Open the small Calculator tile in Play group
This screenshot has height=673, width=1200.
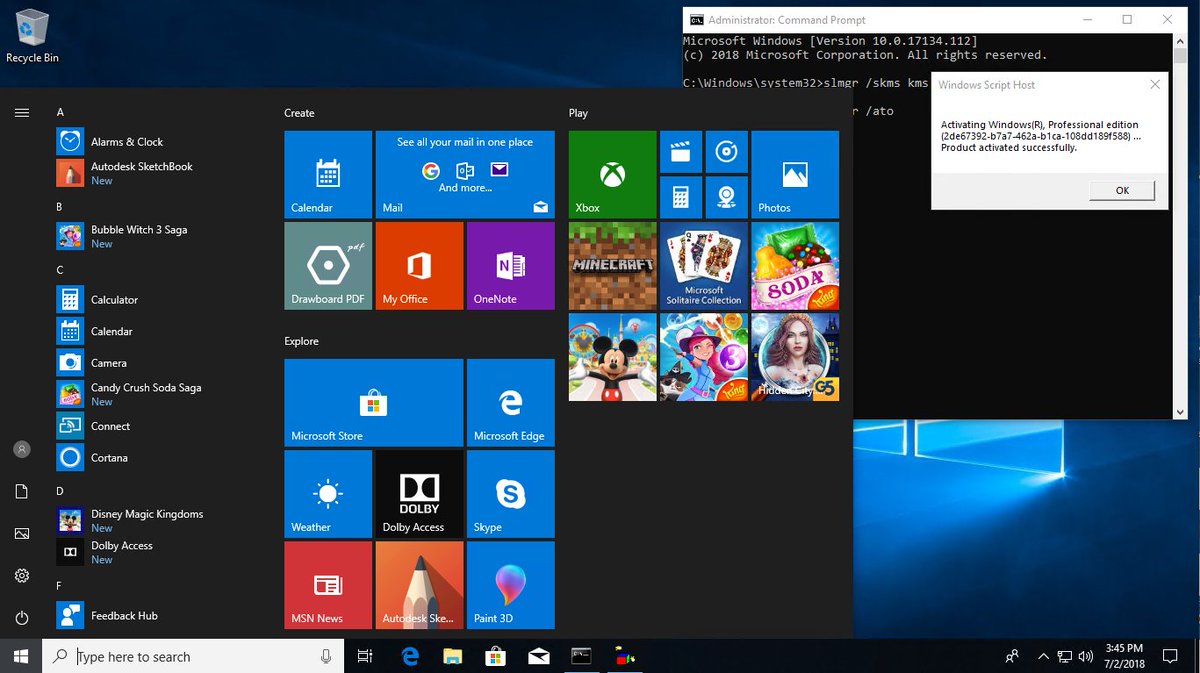[x=681, y=197]
